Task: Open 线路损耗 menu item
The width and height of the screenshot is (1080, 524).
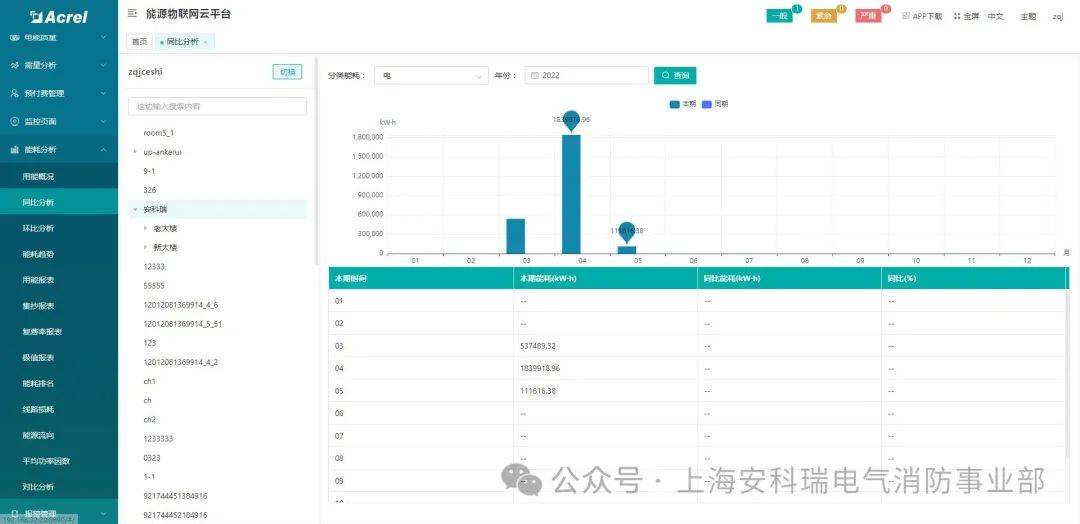Action: pyautogui.click(x=59, y=409)
